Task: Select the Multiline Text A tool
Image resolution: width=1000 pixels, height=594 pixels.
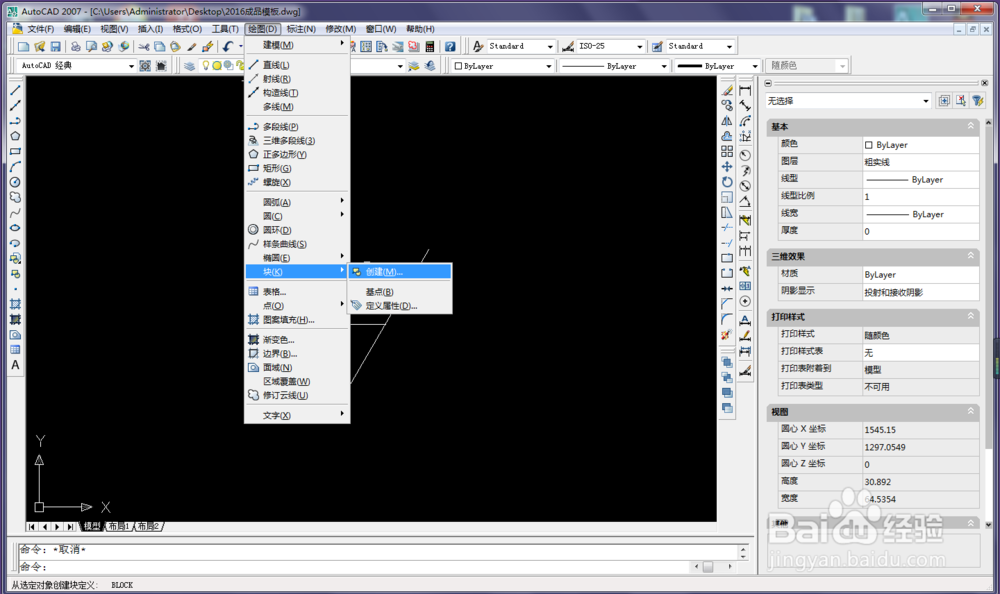Action: point(15,365)
